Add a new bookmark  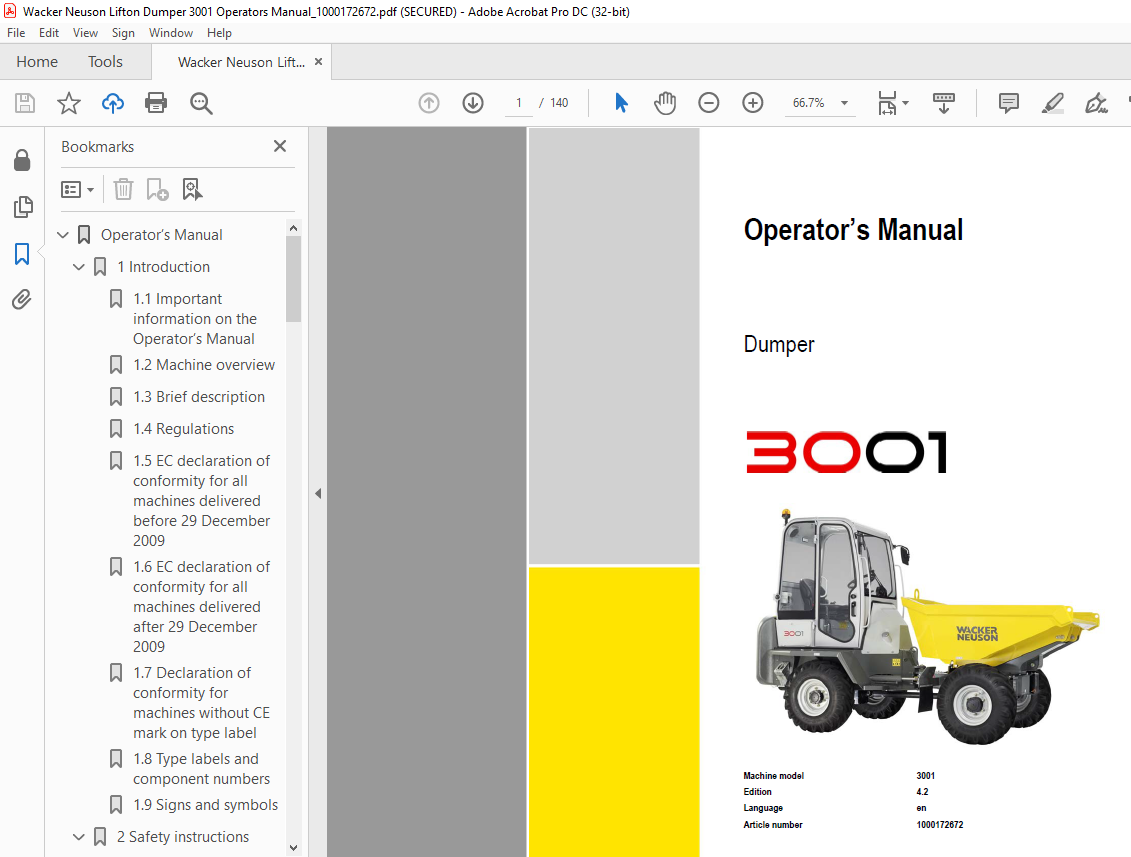point(157,190)
